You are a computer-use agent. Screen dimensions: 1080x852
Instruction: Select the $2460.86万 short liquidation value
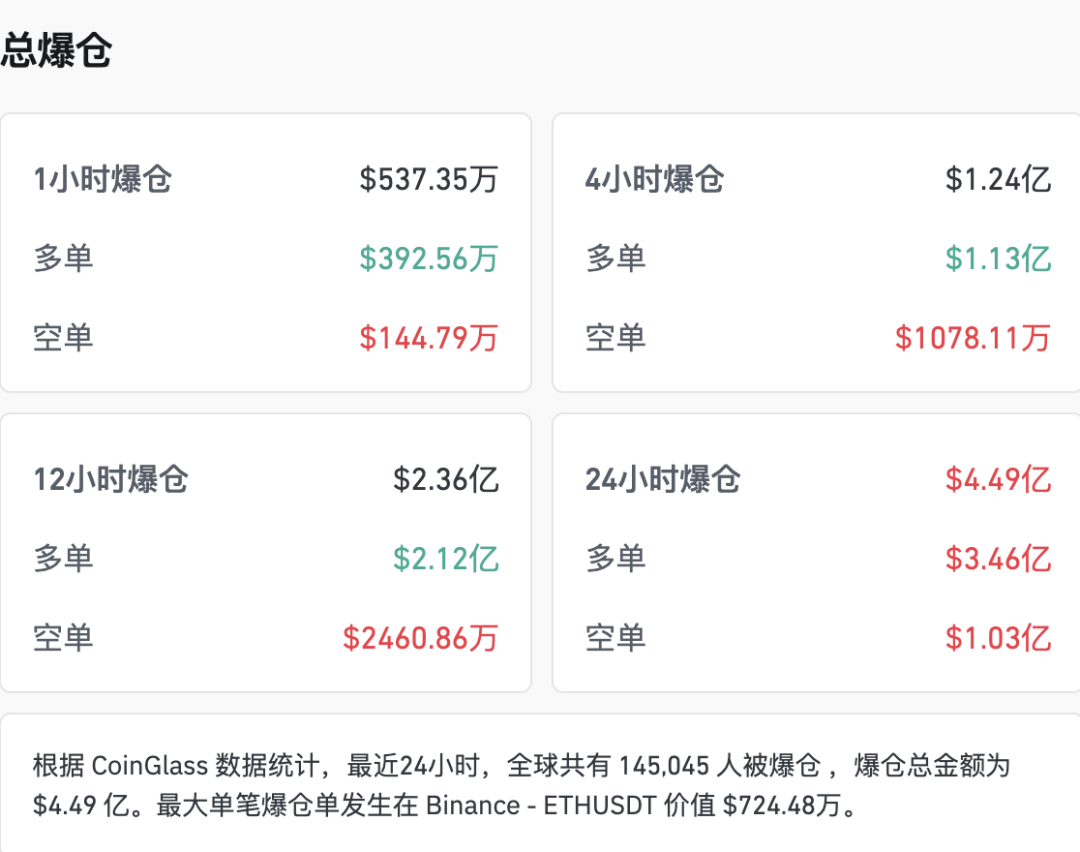(x=420, y=637)
